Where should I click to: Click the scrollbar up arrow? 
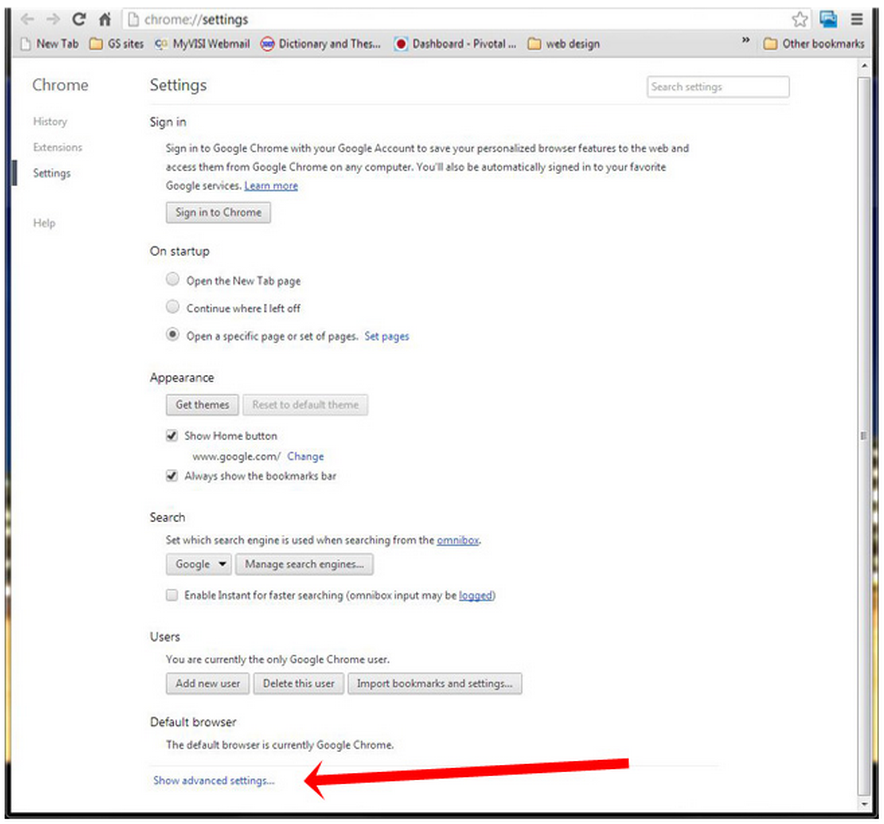[x=864, y=66]
